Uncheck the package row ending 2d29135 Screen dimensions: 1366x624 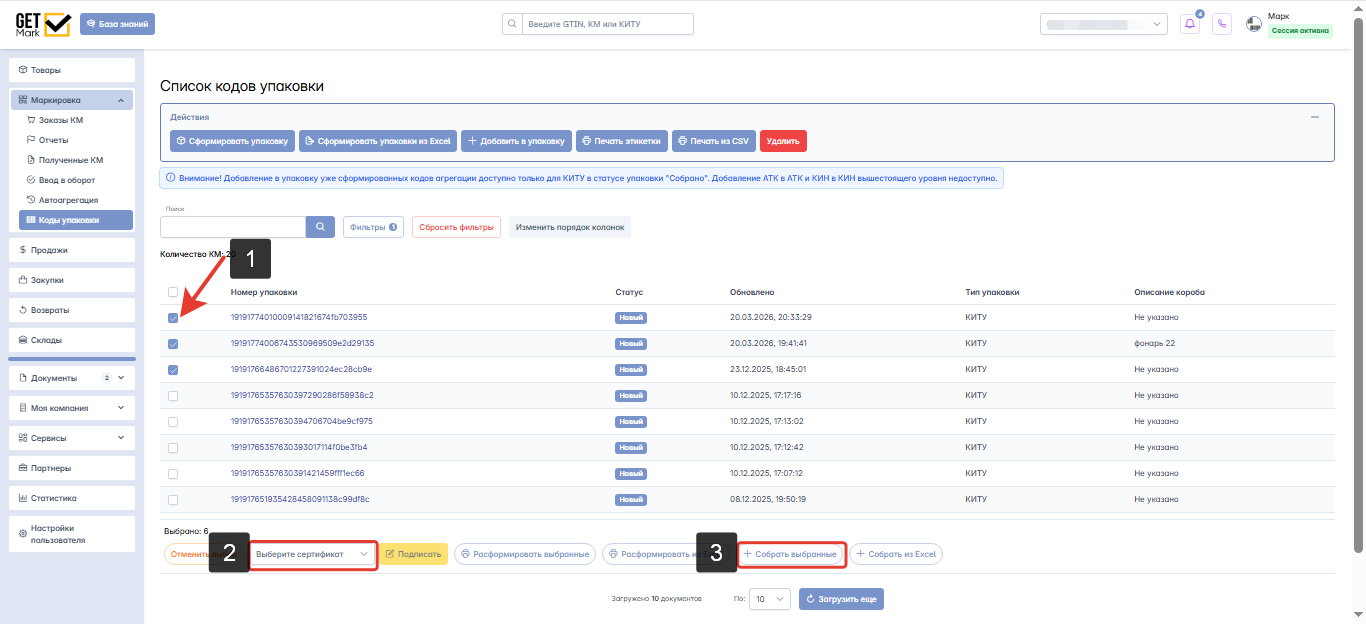(173, 344)
